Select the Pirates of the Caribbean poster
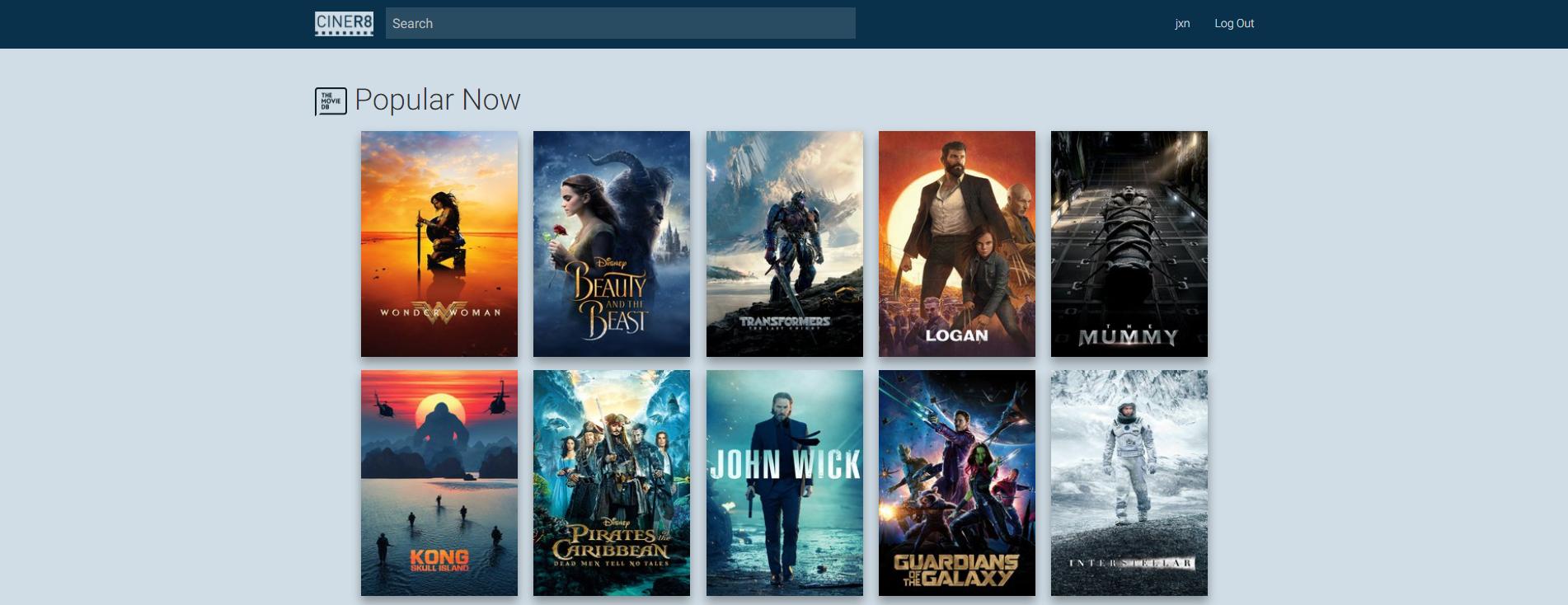Screen dimensions: 1568x605 pyautogui.click(x=612, y=483)
